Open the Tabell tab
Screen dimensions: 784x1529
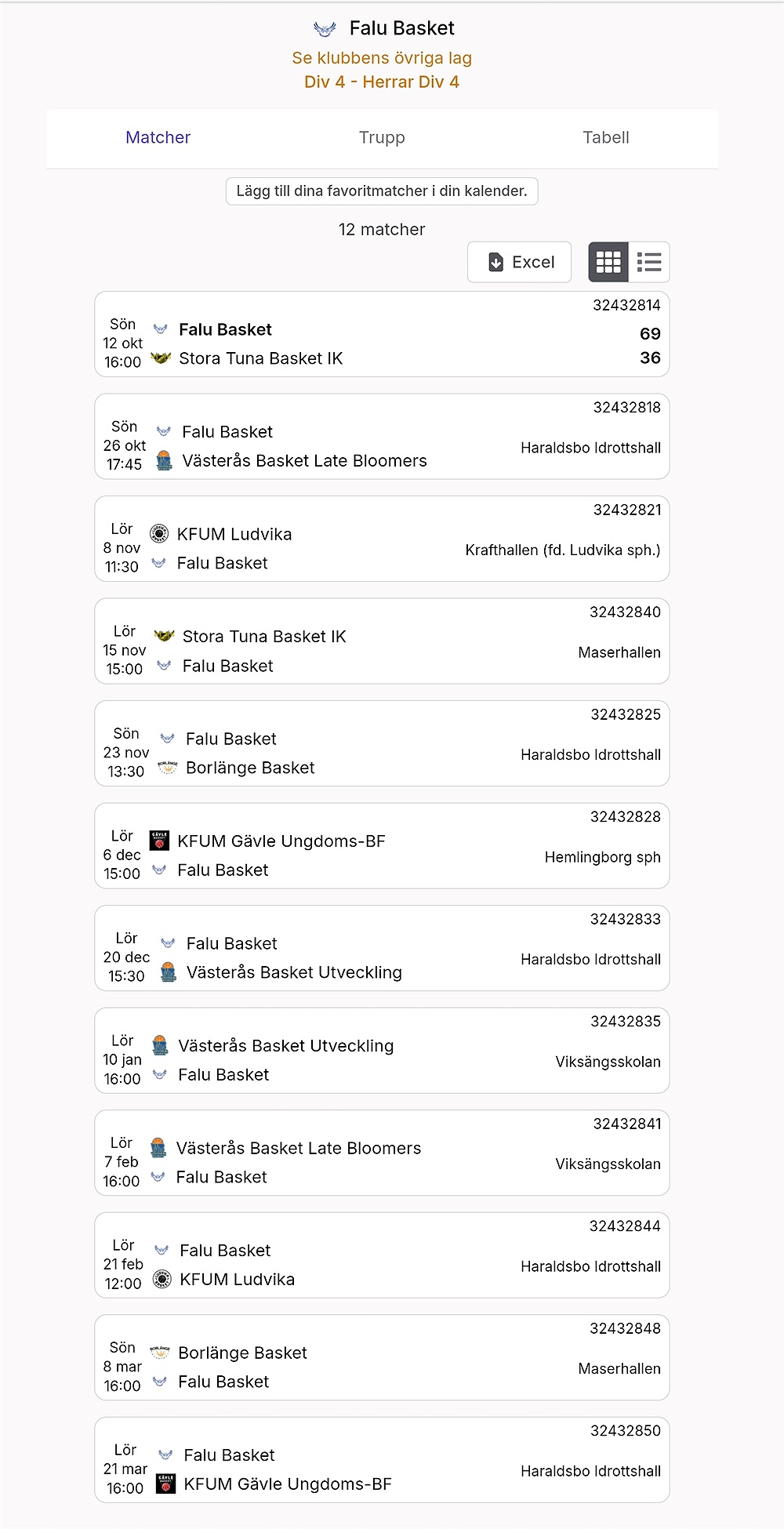point(606,138)
